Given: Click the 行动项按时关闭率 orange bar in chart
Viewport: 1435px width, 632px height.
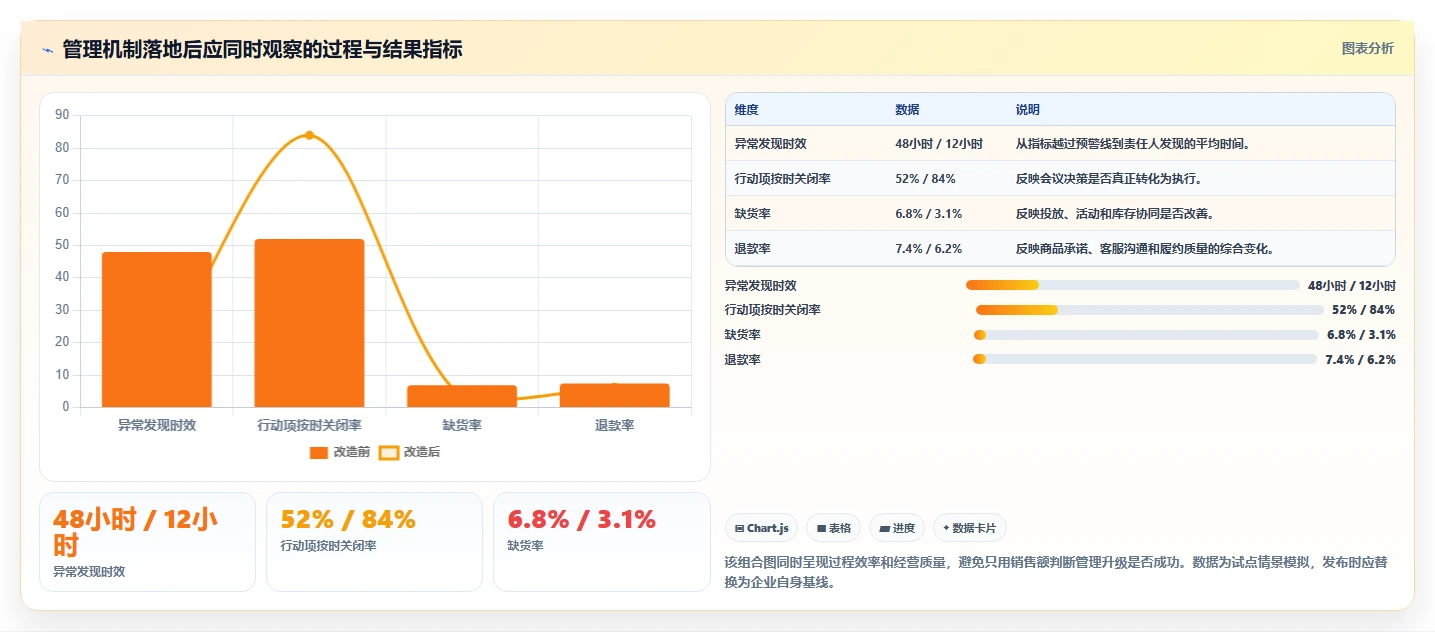Looking at the screenshot, I should (x=309, y=323).
